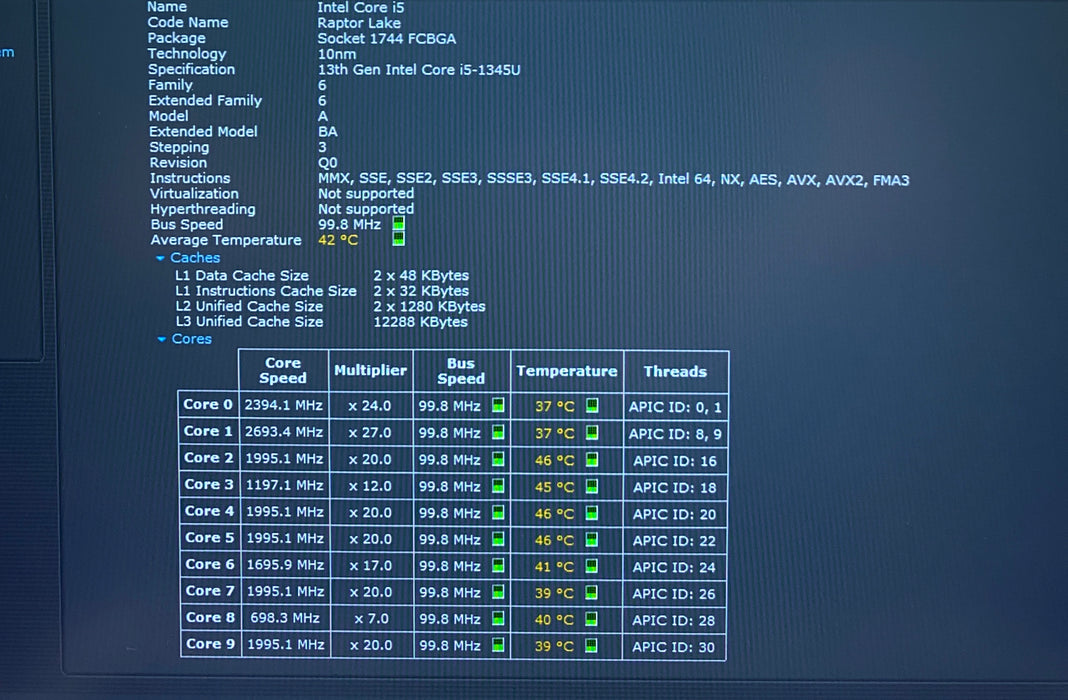Open the bus speed graph icon for Core 6

click(x=498, y=565)
